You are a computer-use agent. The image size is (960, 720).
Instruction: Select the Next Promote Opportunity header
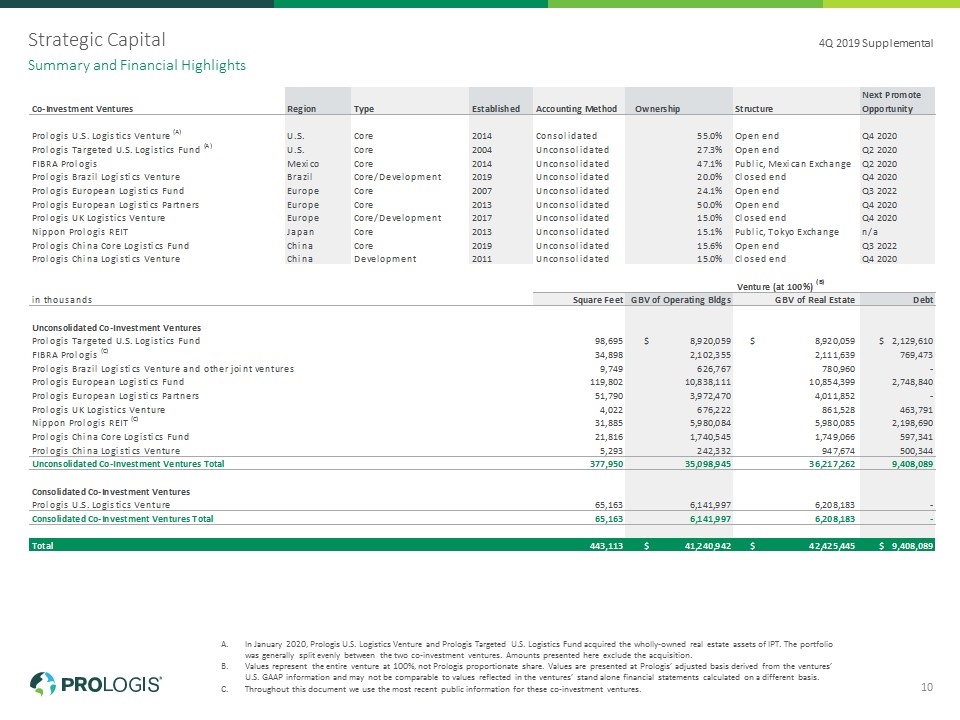(x=891, y=102)
